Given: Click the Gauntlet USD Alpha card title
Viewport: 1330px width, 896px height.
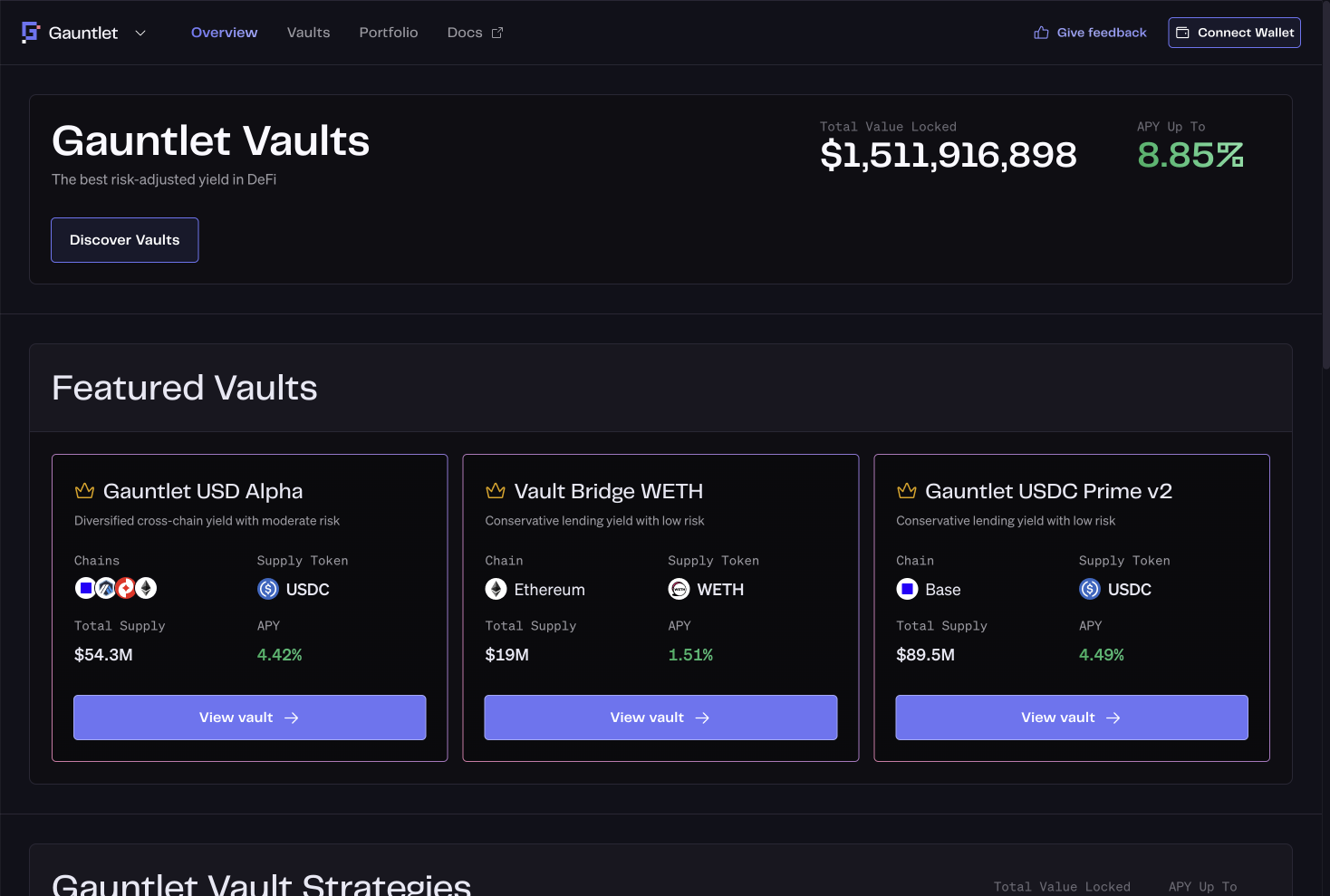Looking at the screenshot, I should click(203, 491).
